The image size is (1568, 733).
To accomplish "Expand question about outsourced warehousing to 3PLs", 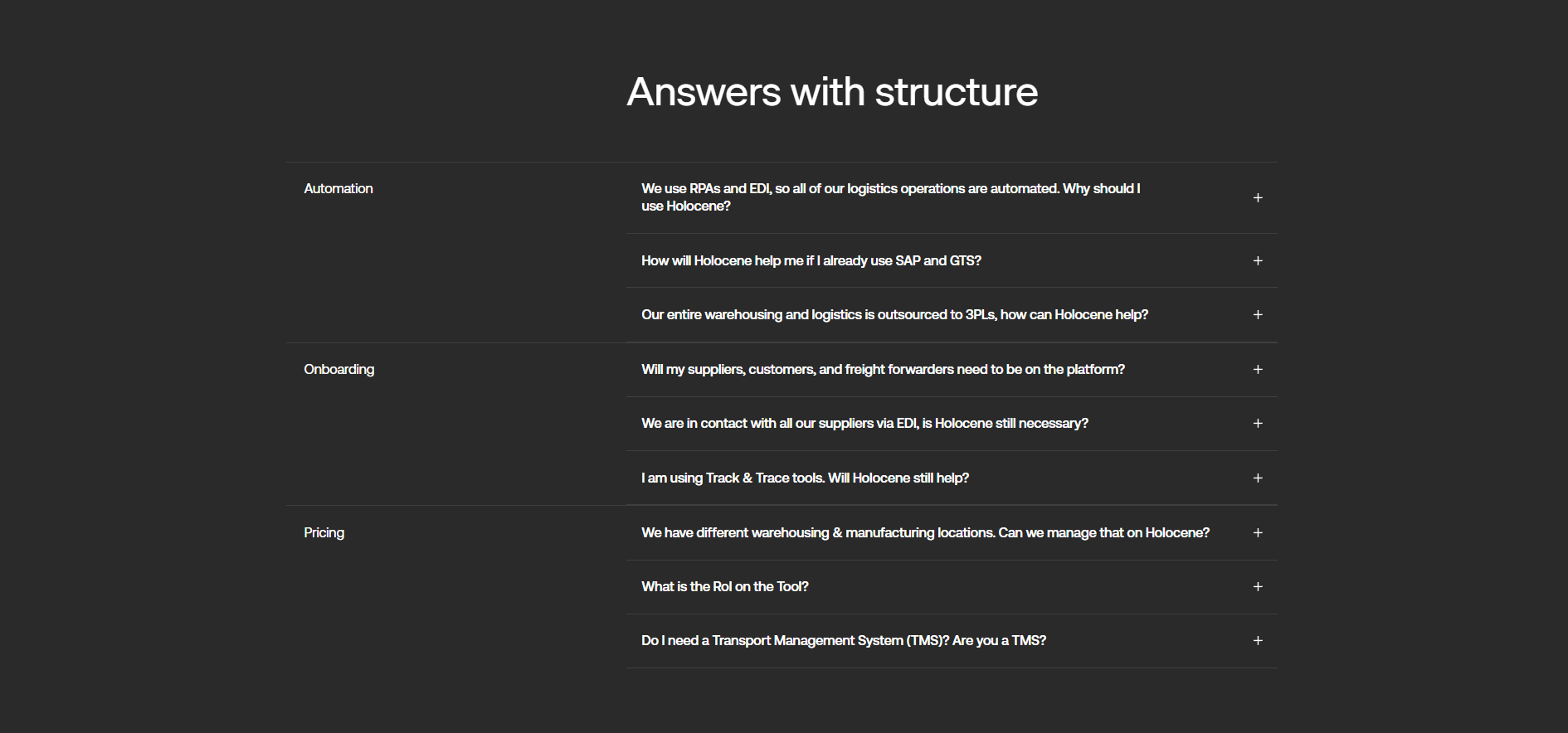I will 894,315.
